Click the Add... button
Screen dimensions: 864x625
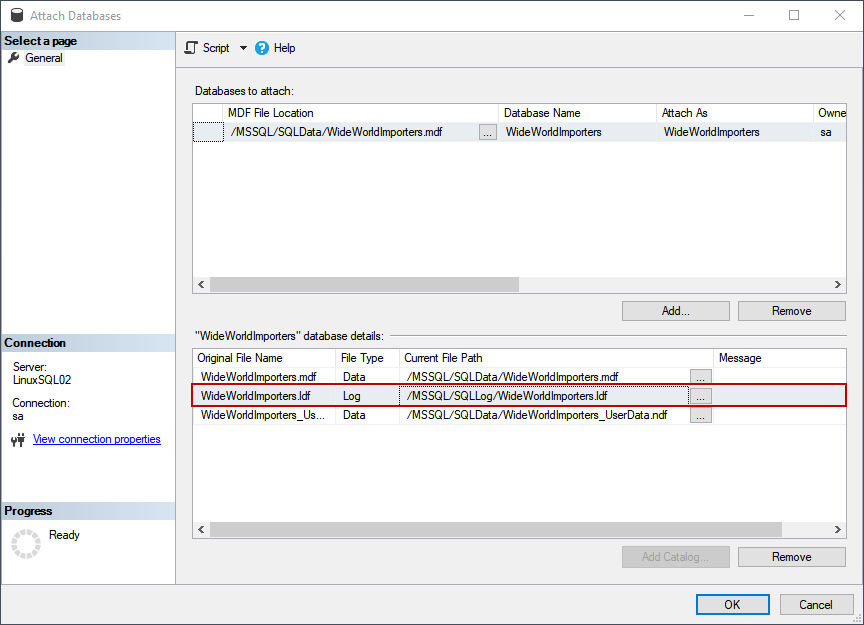[676, 311]
